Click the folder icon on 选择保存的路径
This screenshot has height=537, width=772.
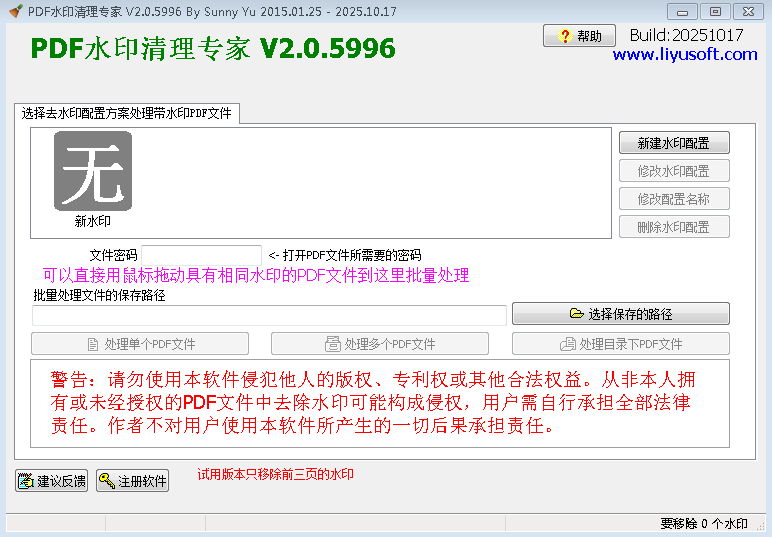coord(576,314)
